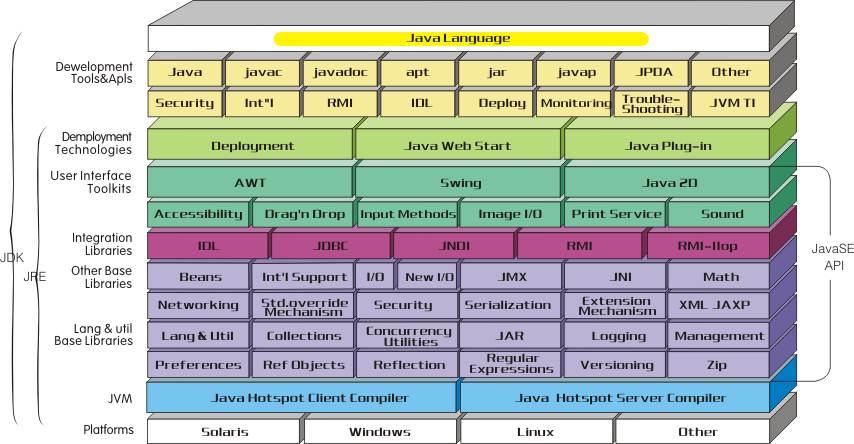Click the Print Service box
854x444 pixels.
click(615, 214)
